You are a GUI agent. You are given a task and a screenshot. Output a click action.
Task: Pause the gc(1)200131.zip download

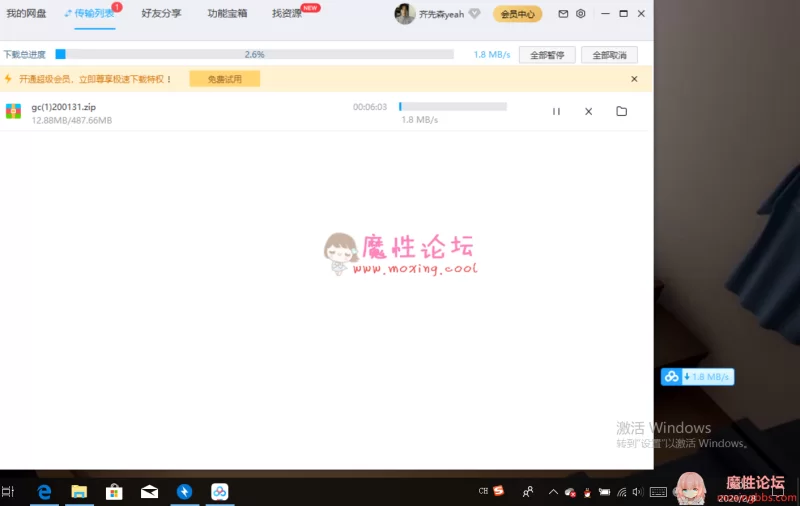556,111
